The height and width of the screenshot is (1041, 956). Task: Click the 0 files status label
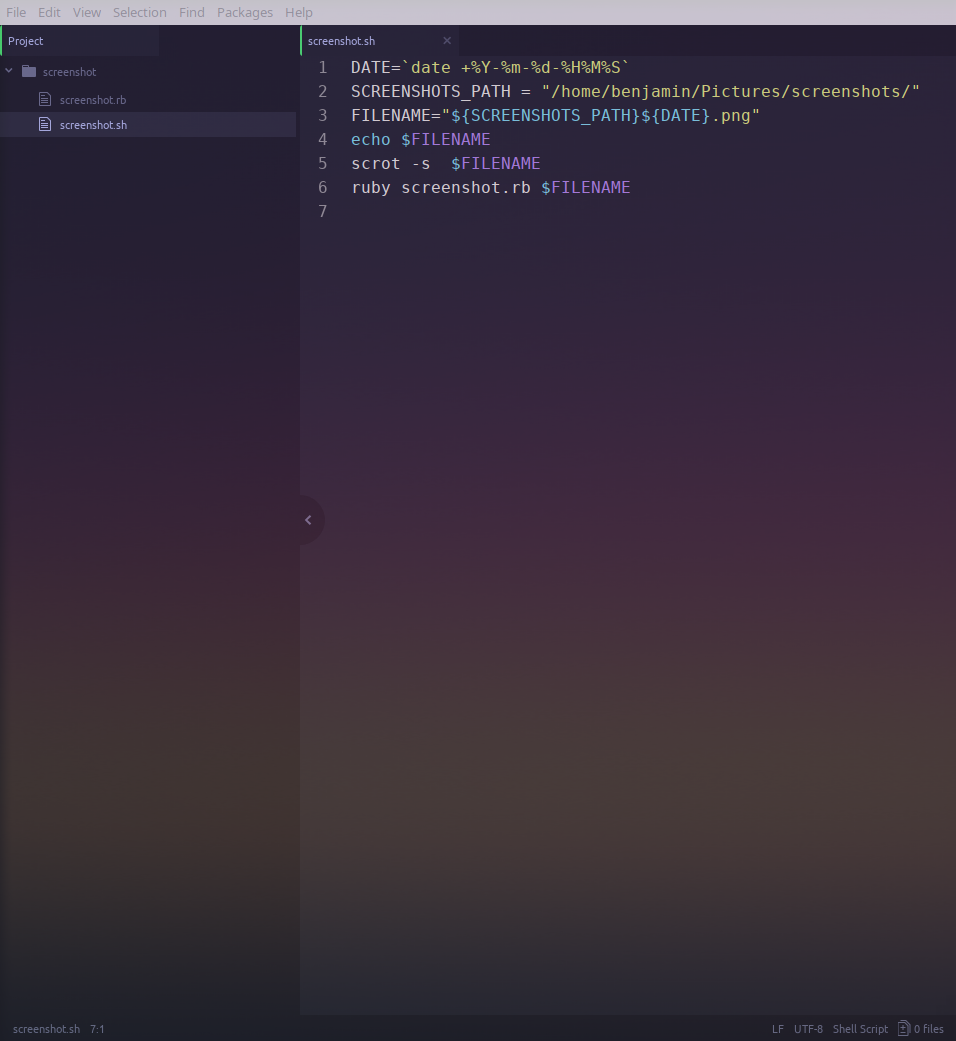(x=929, y=1029)
